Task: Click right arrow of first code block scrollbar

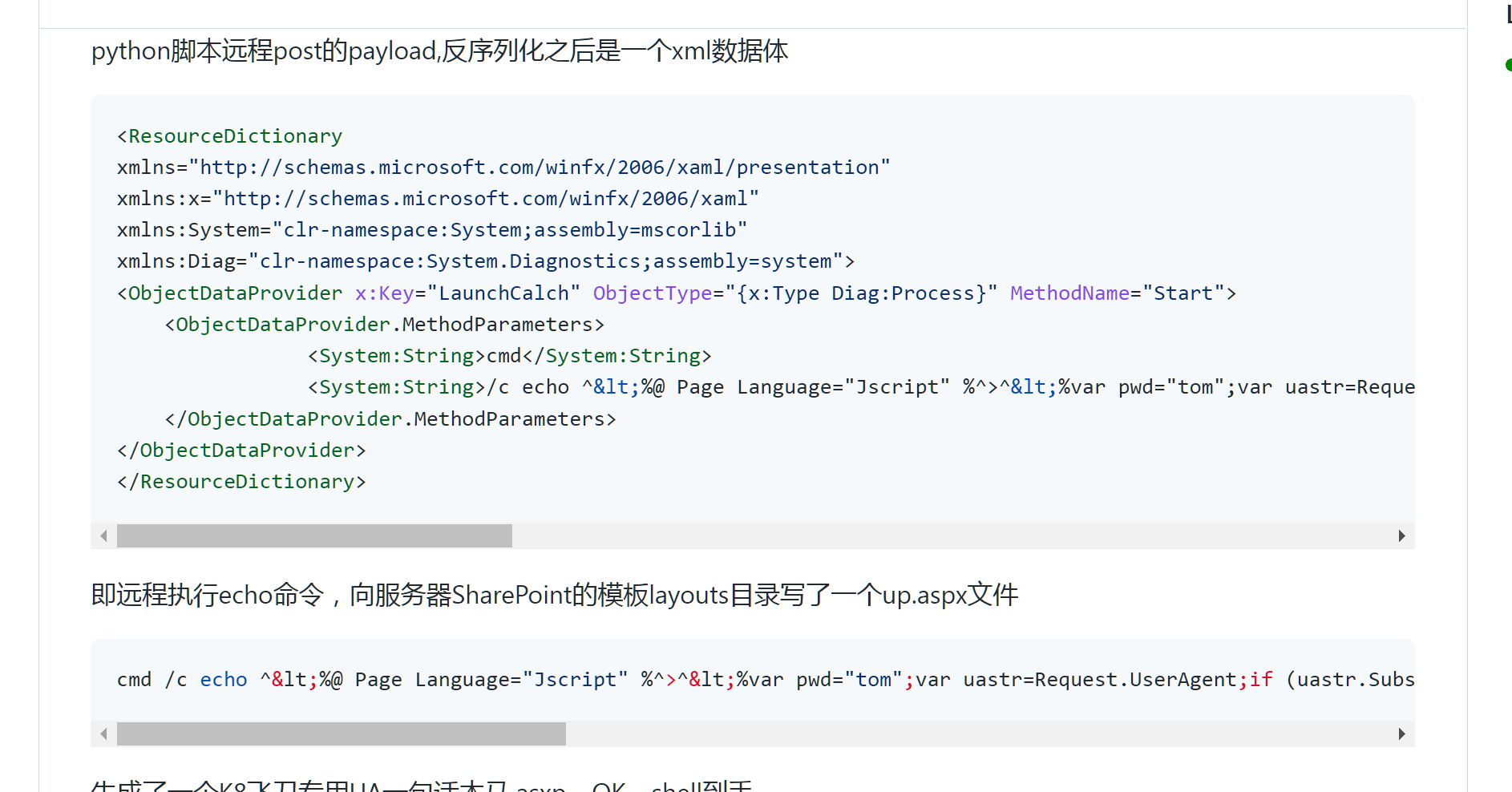Action: [x=1401, y=535]
